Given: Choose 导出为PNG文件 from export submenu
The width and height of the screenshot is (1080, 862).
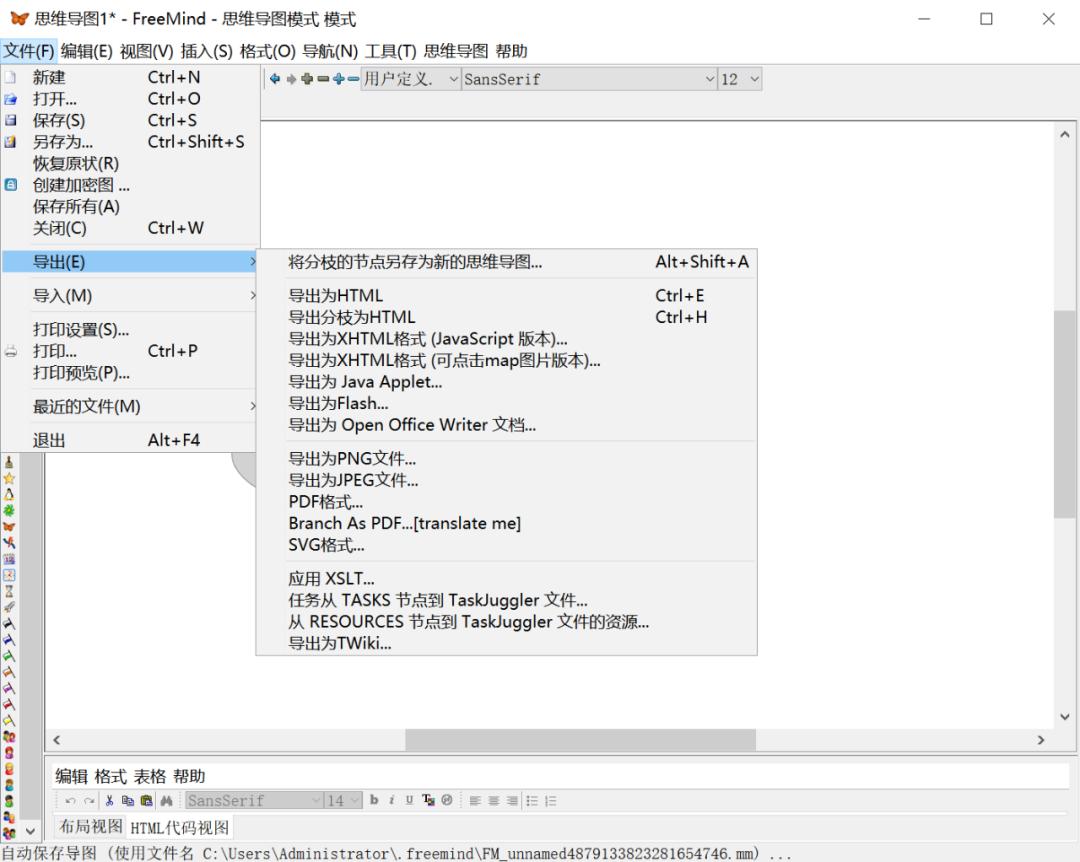Looking at the screenshot, I should tap(352, 459).
